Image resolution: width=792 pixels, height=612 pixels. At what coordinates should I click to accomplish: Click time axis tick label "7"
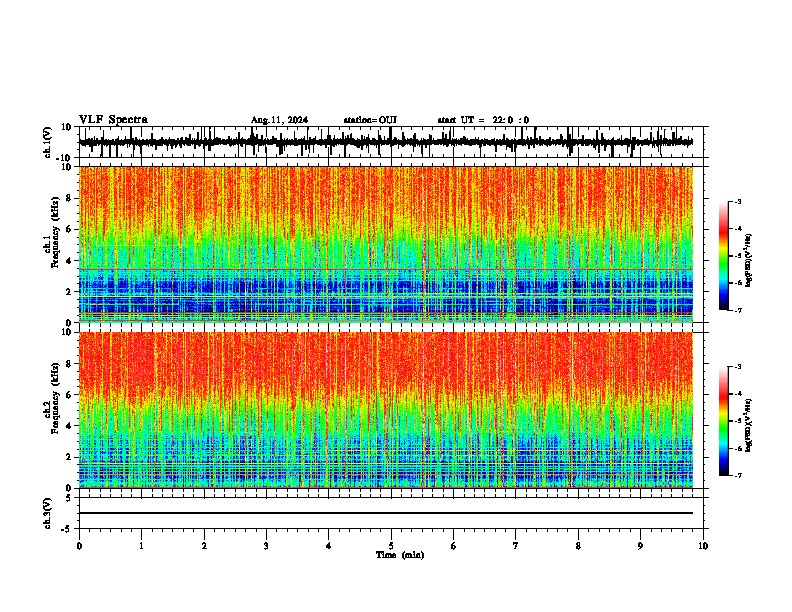coord(516,546)
